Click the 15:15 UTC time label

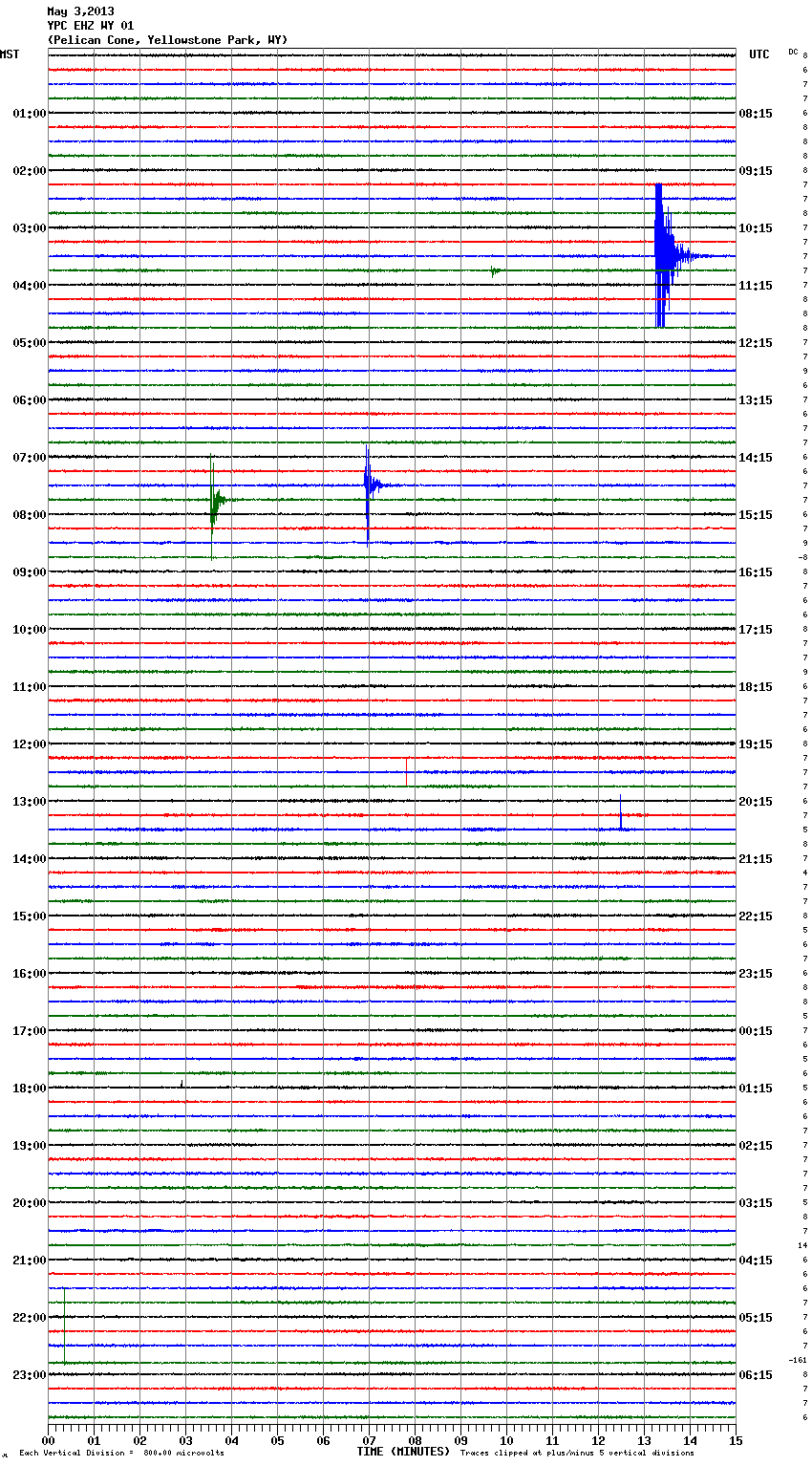[x=756, y=515]
